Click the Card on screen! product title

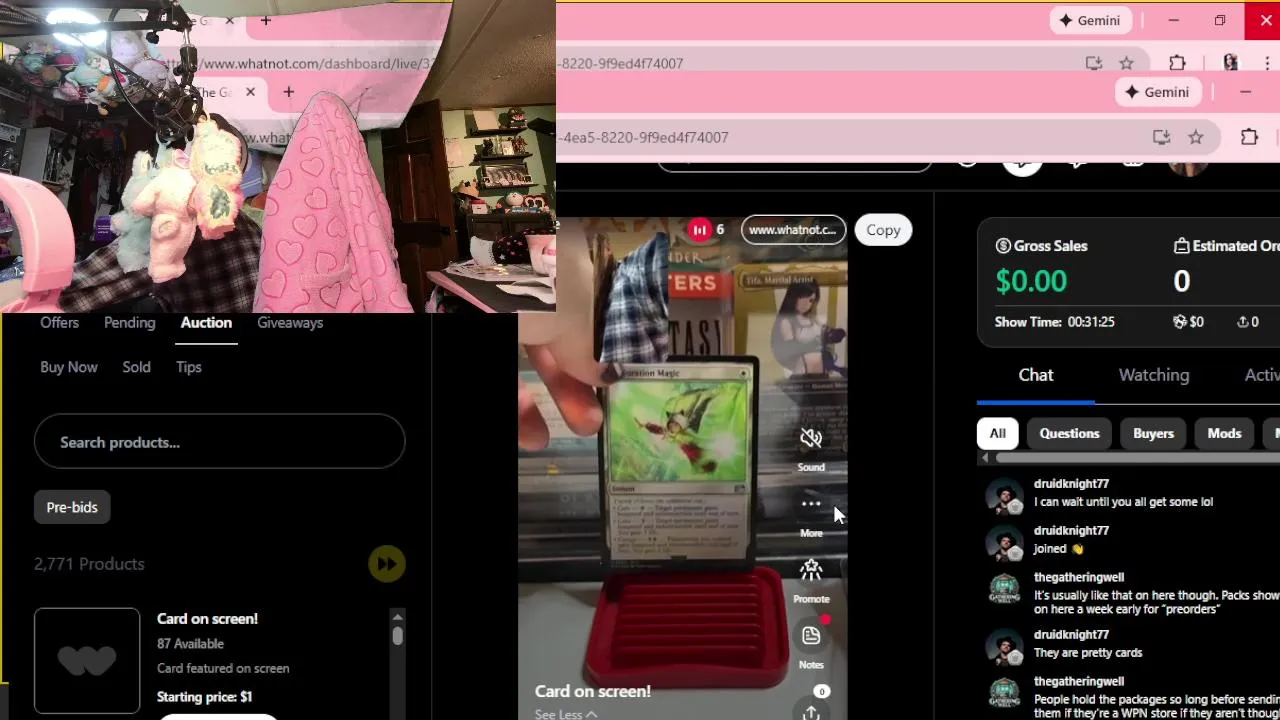207,618
